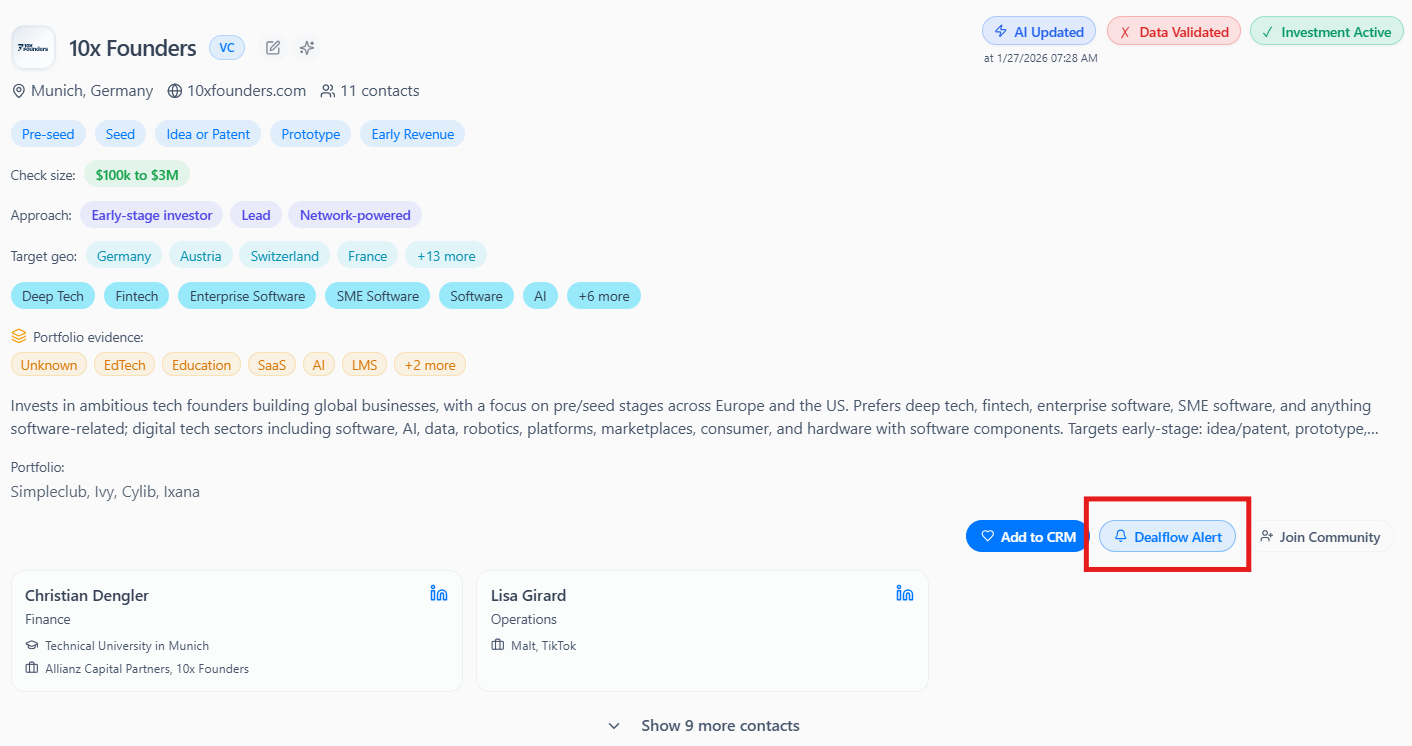Click the VC badge

coord(226,47)
